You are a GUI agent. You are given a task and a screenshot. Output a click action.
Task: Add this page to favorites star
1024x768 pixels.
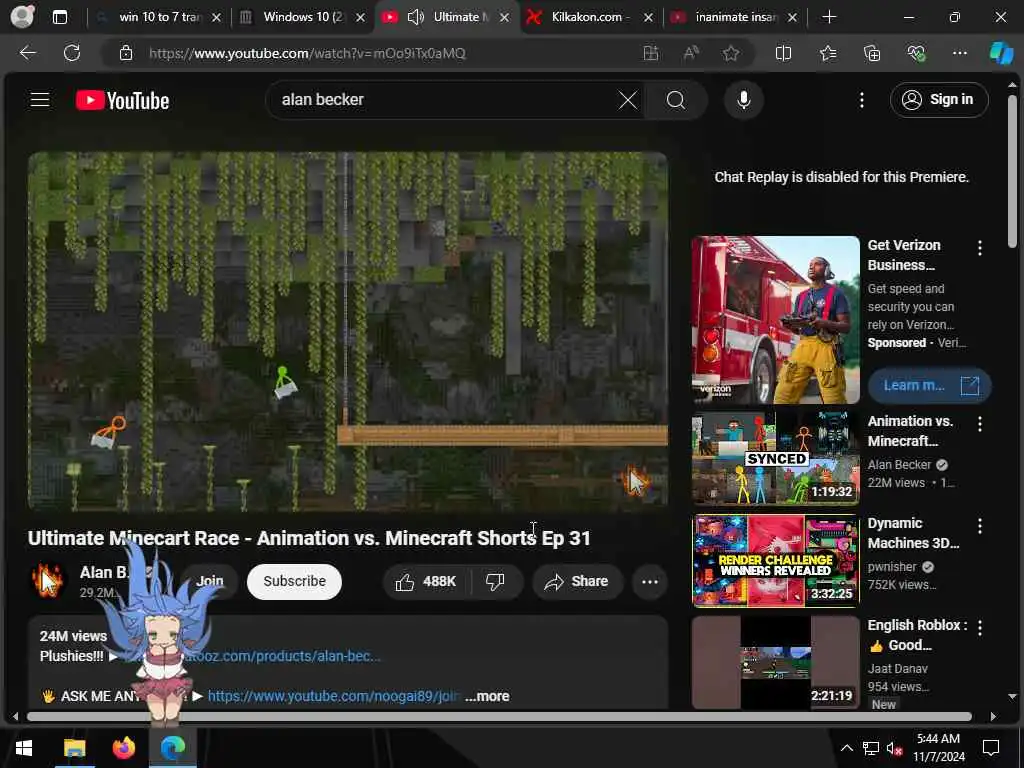tap(731, 53)
